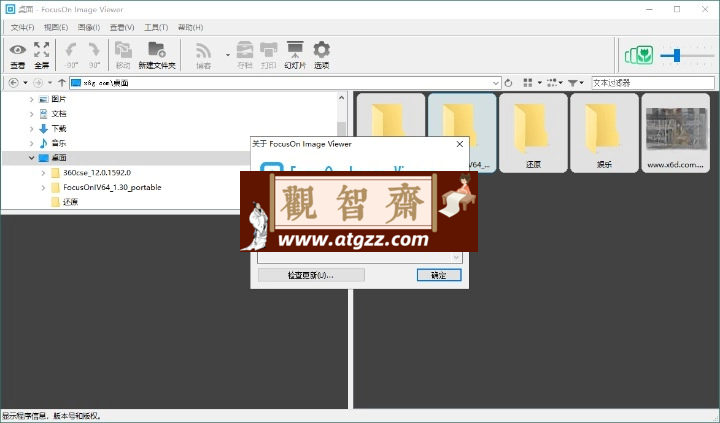
Task: Select the FocusOnIV64_1.30_portable tree folder
Action: tap(112, 187)
